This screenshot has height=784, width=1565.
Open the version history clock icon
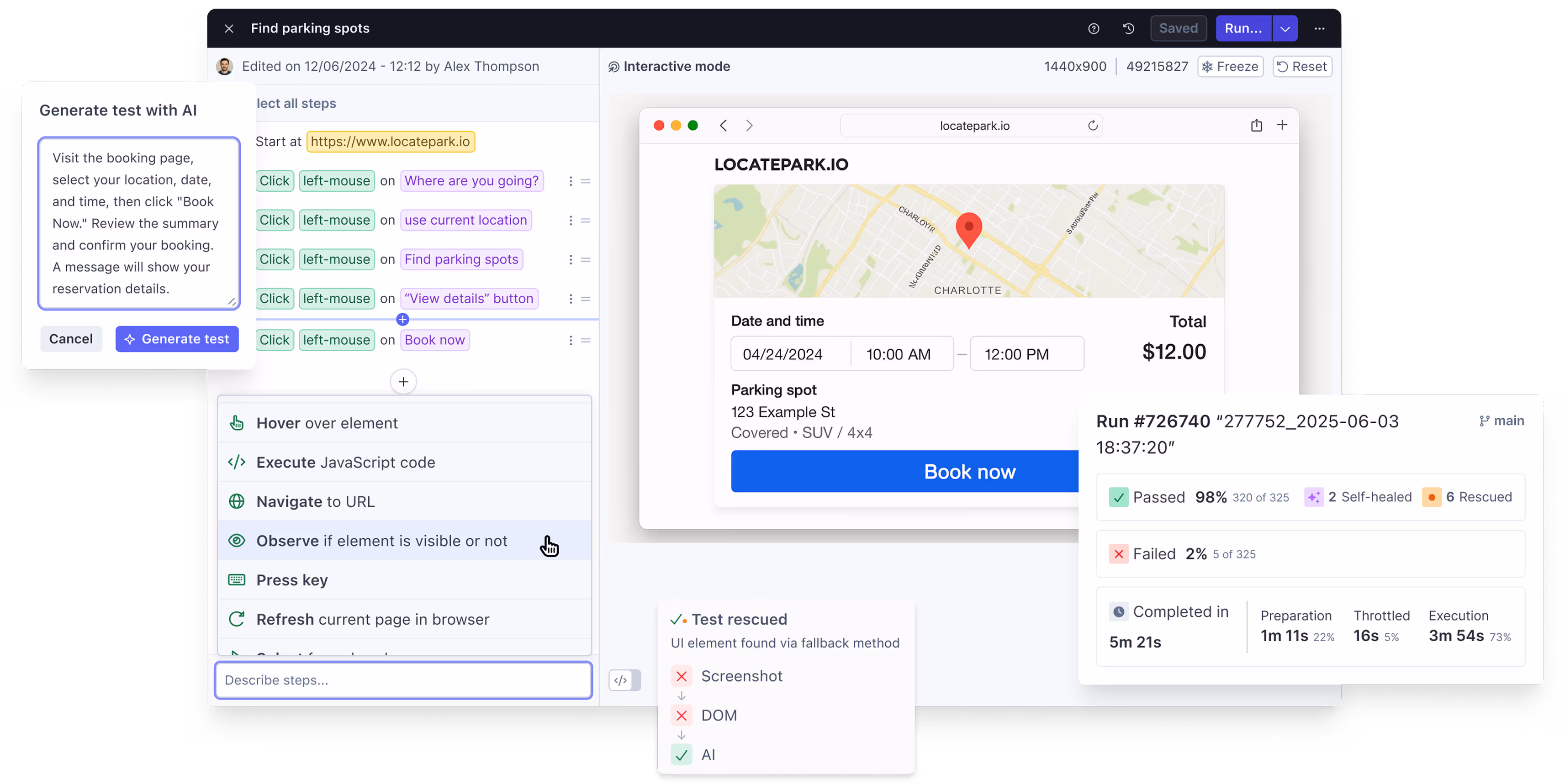[1129, 29]
